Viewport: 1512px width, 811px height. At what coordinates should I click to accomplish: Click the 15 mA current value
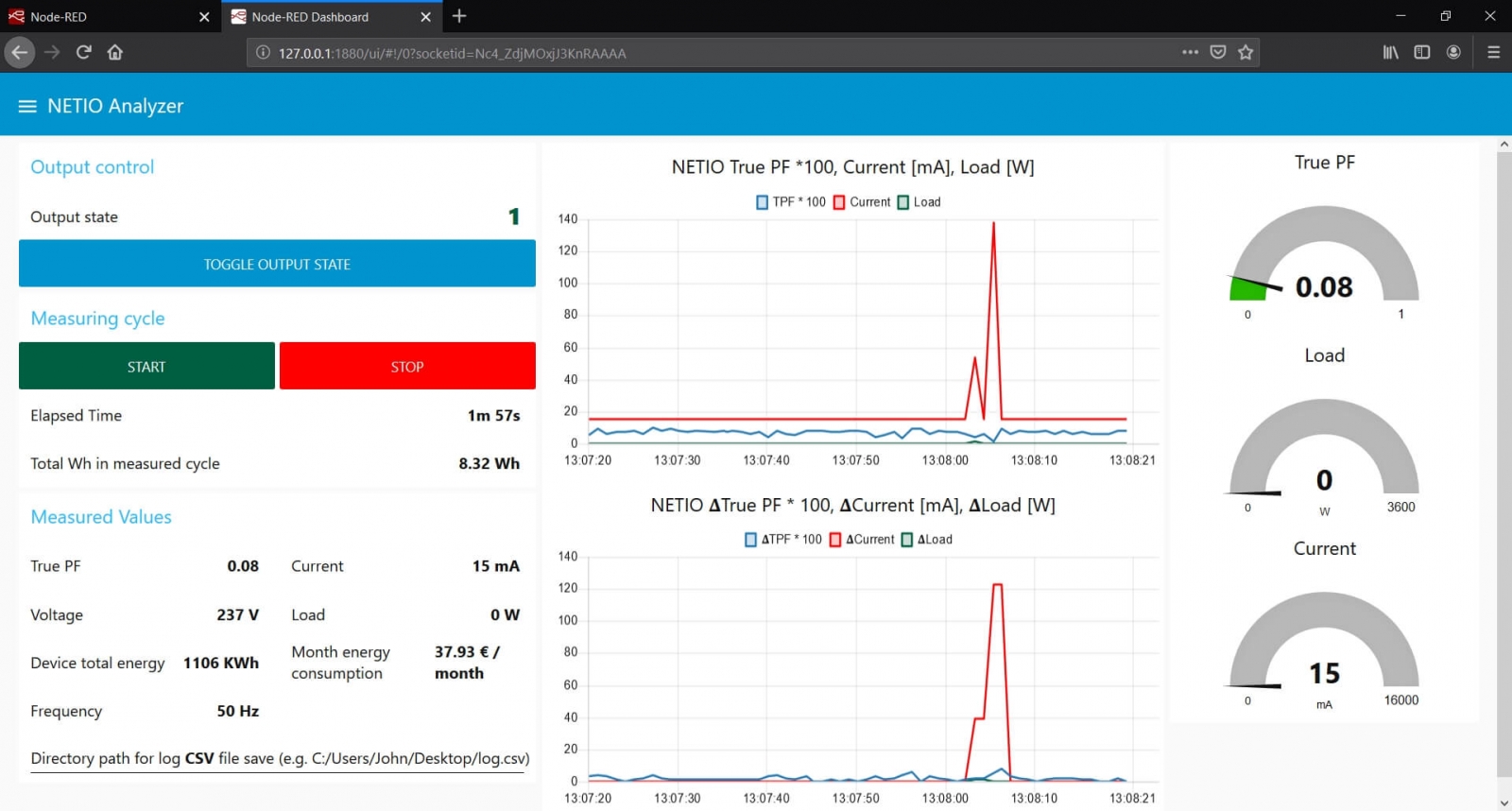496,566
